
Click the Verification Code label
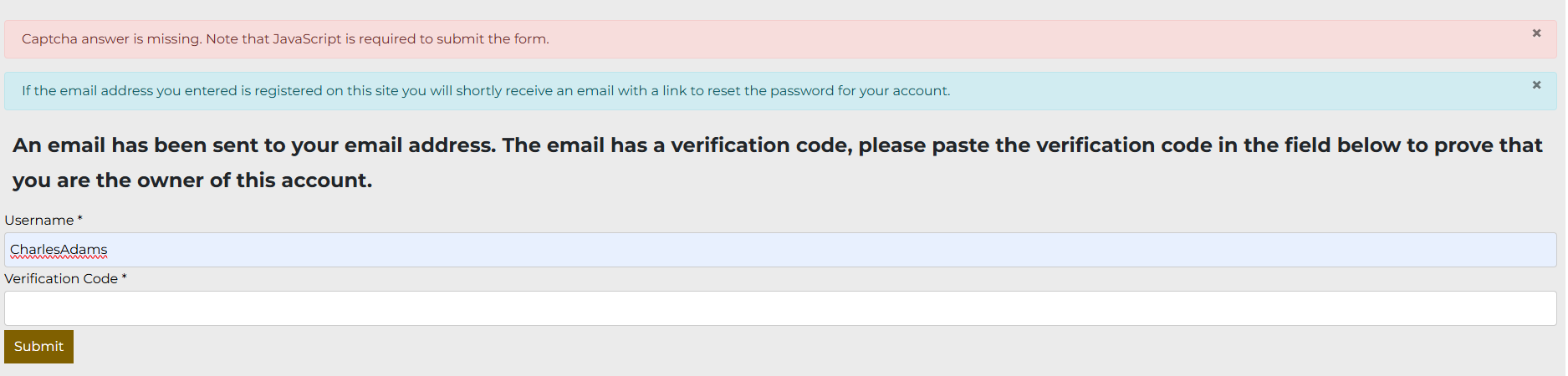coord(61,279)
